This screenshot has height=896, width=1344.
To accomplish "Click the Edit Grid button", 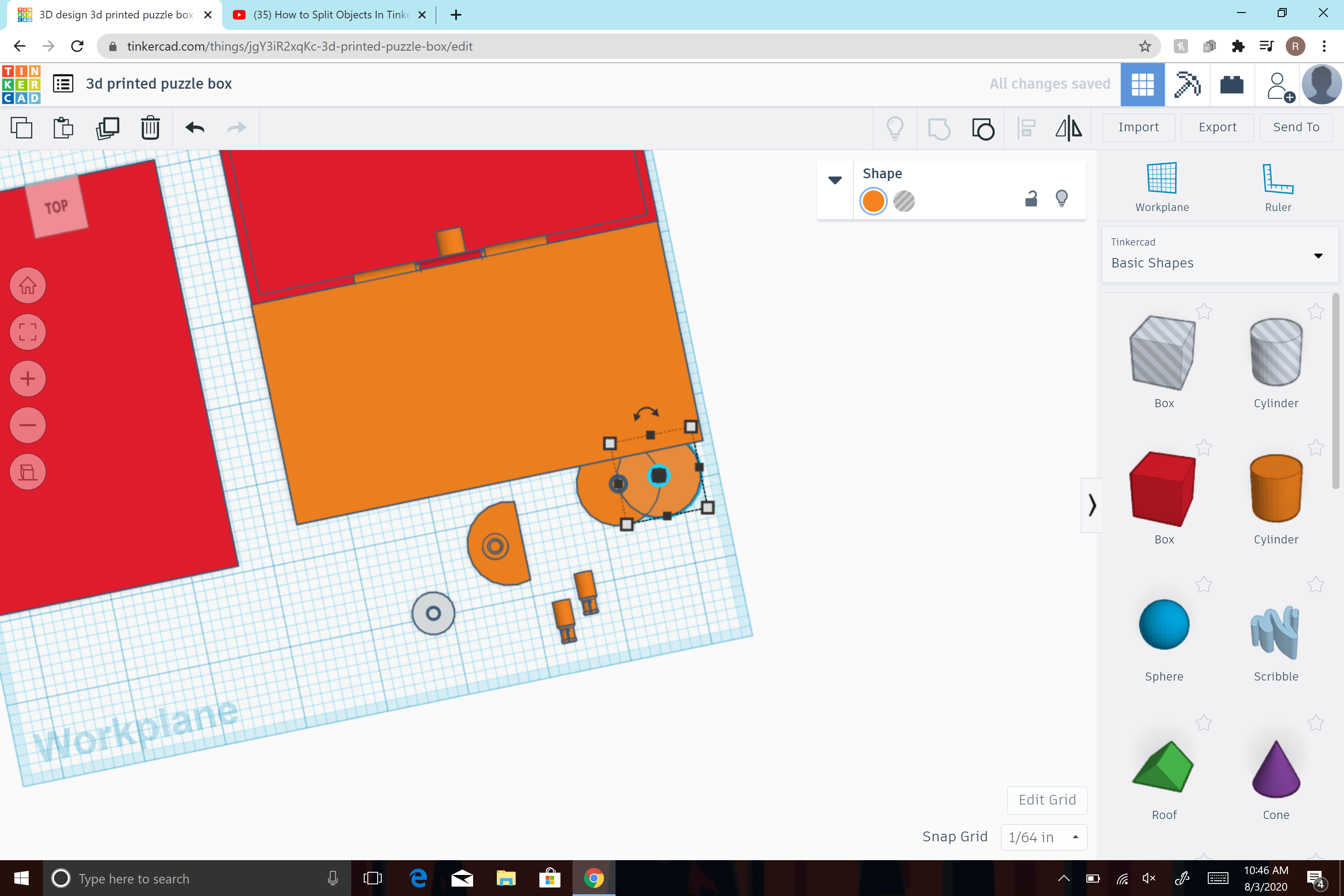I will click(x=1047, y=799).
